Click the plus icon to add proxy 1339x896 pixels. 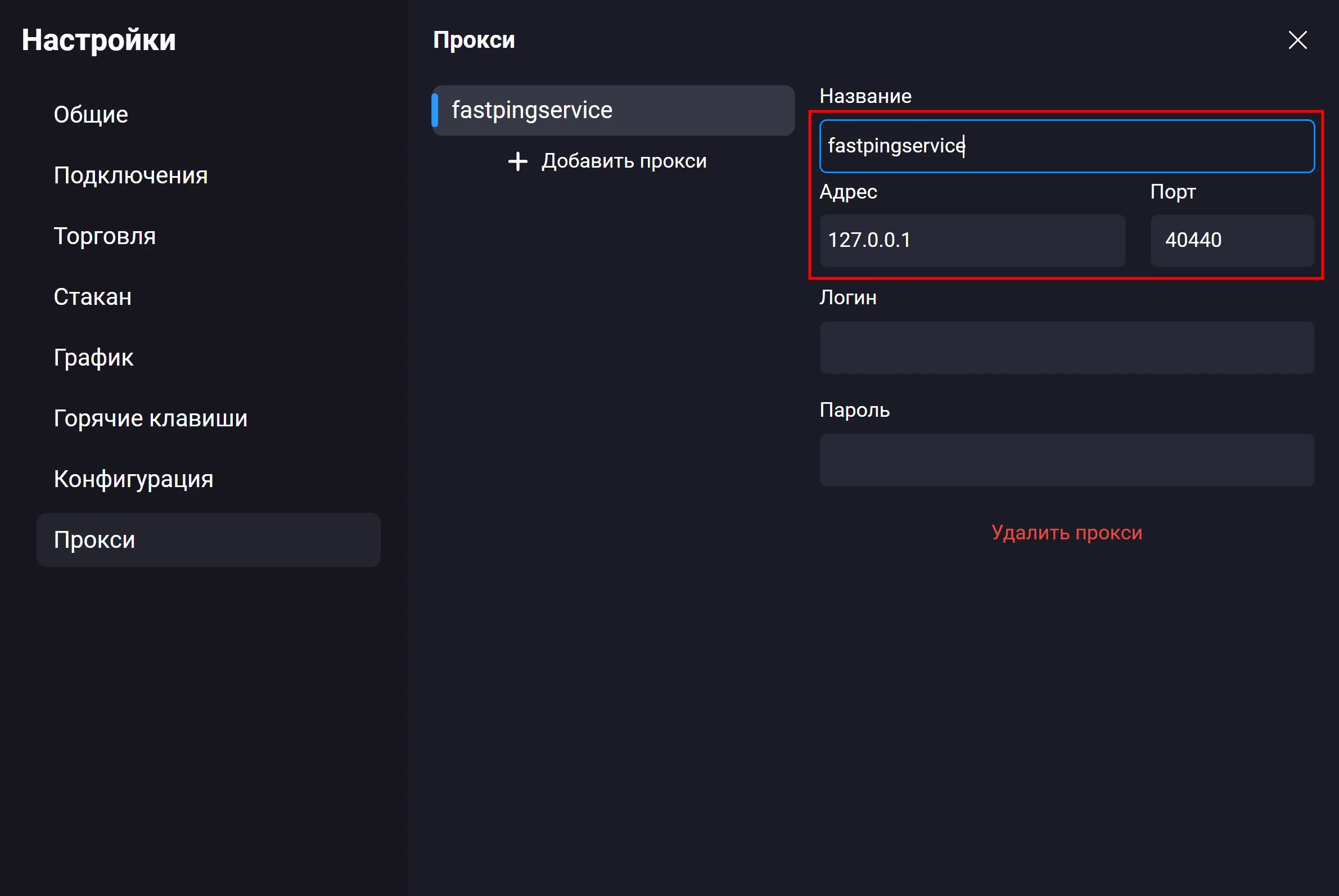(517, 161)
